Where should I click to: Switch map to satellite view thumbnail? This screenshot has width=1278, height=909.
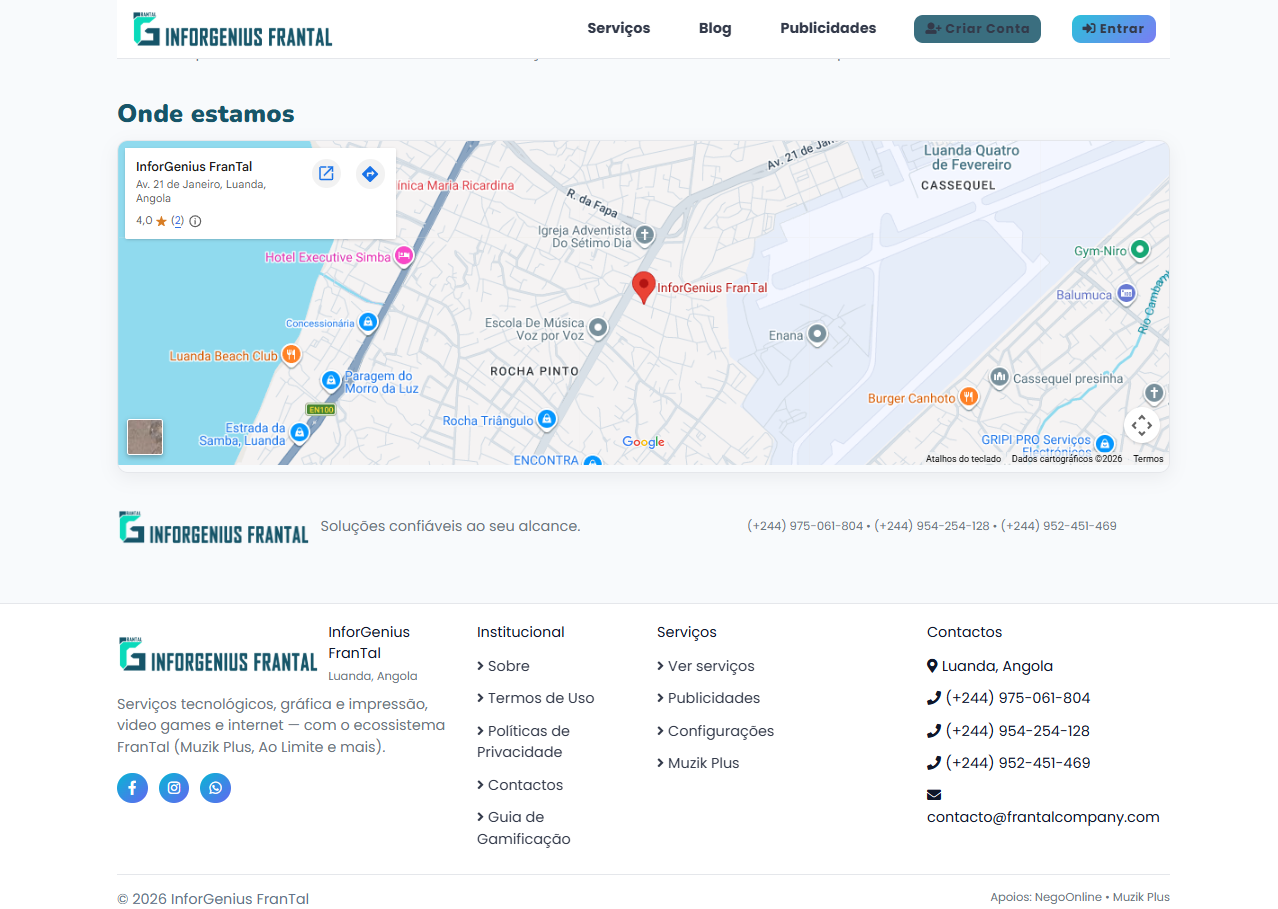click(x=145, y=437)
